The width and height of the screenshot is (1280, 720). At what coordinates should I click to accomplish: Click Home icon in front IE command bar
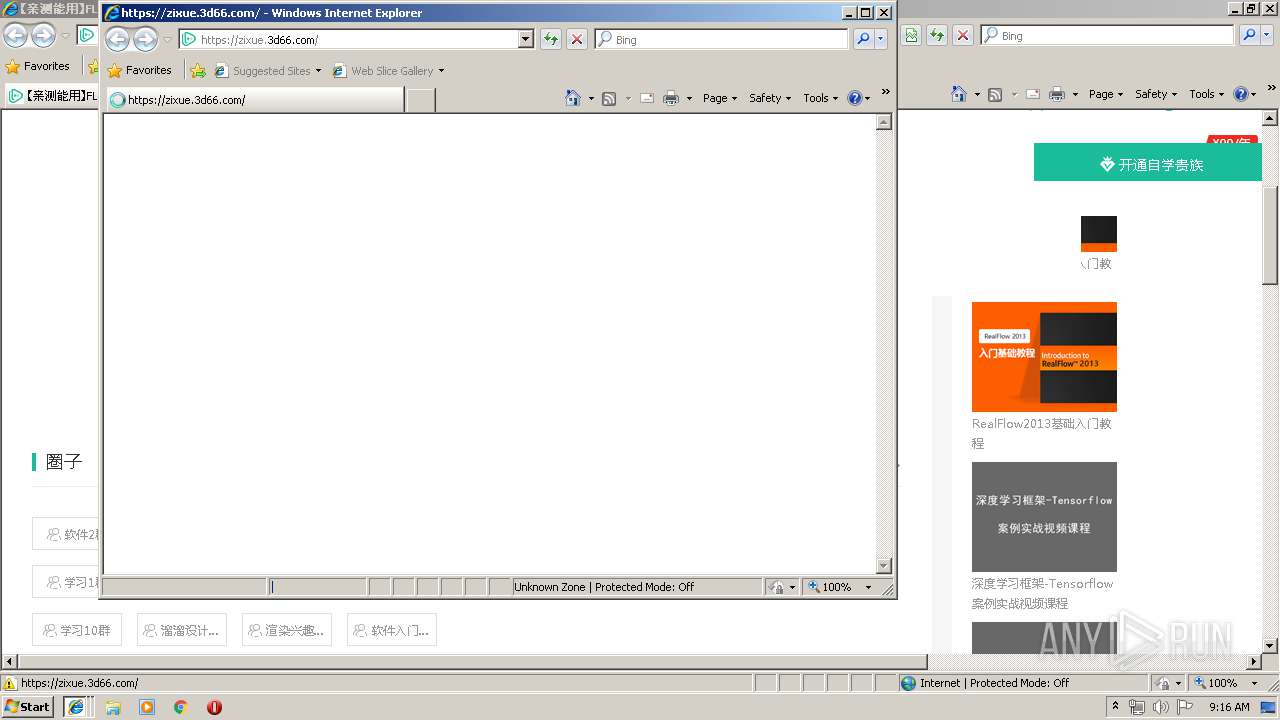(573, 98)
